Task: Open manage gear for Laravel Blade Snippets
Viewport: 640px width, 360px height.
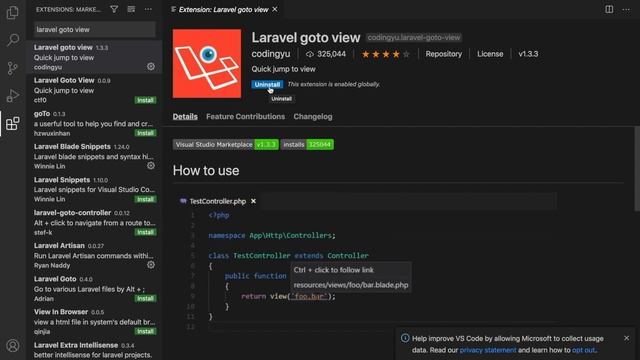Action: [x=151, y=166]
